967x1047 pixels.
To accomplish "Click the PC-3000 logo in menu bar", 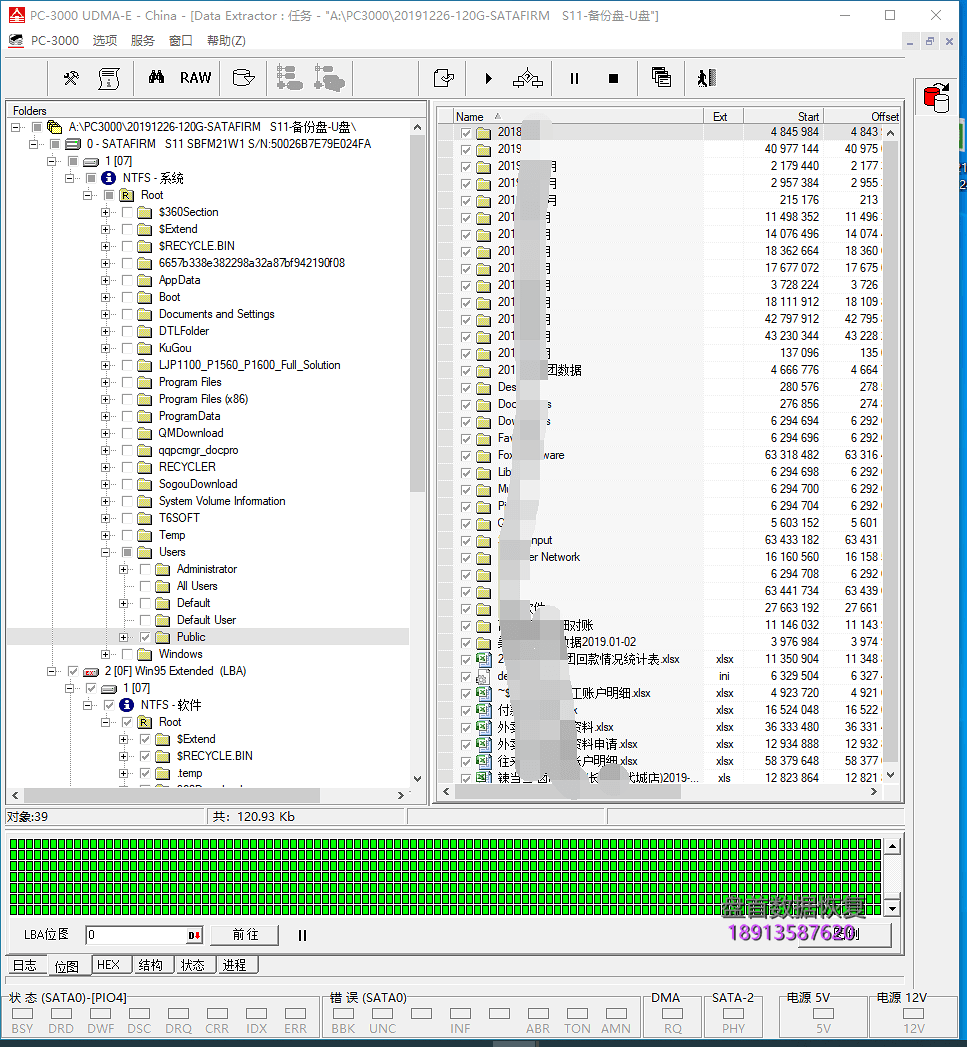I will coord(16,41).
